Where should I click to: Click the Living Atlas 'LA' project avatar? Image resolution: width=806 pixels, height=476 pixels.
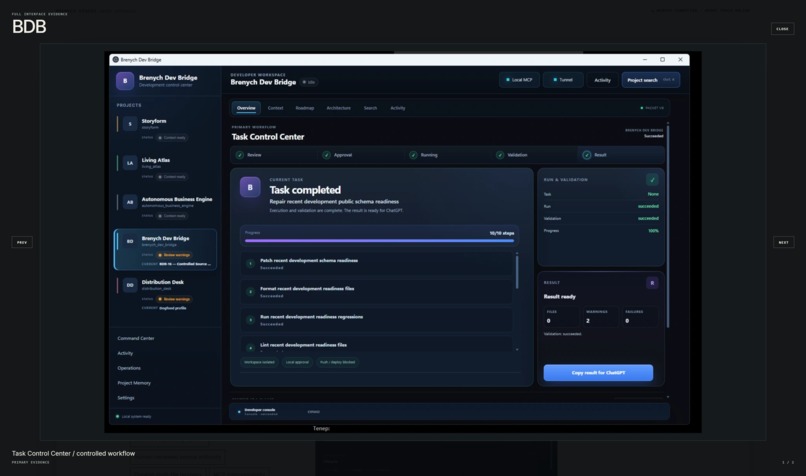click(x=130, y=163)
